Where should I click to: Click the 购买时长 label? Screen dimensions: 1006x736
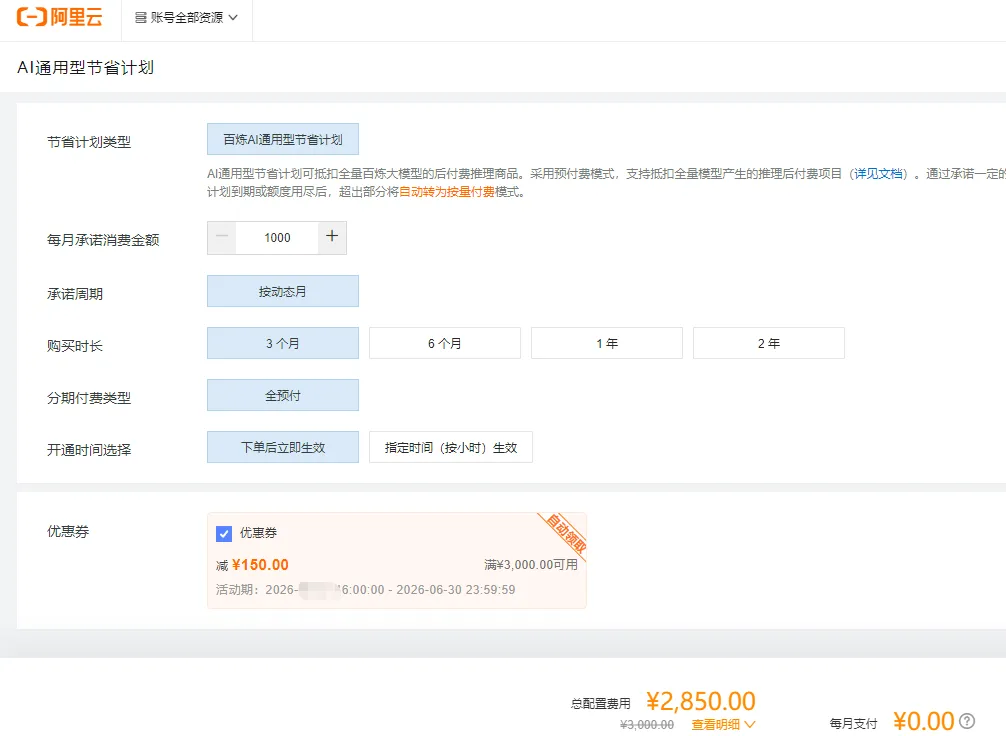tap(74, 346)
